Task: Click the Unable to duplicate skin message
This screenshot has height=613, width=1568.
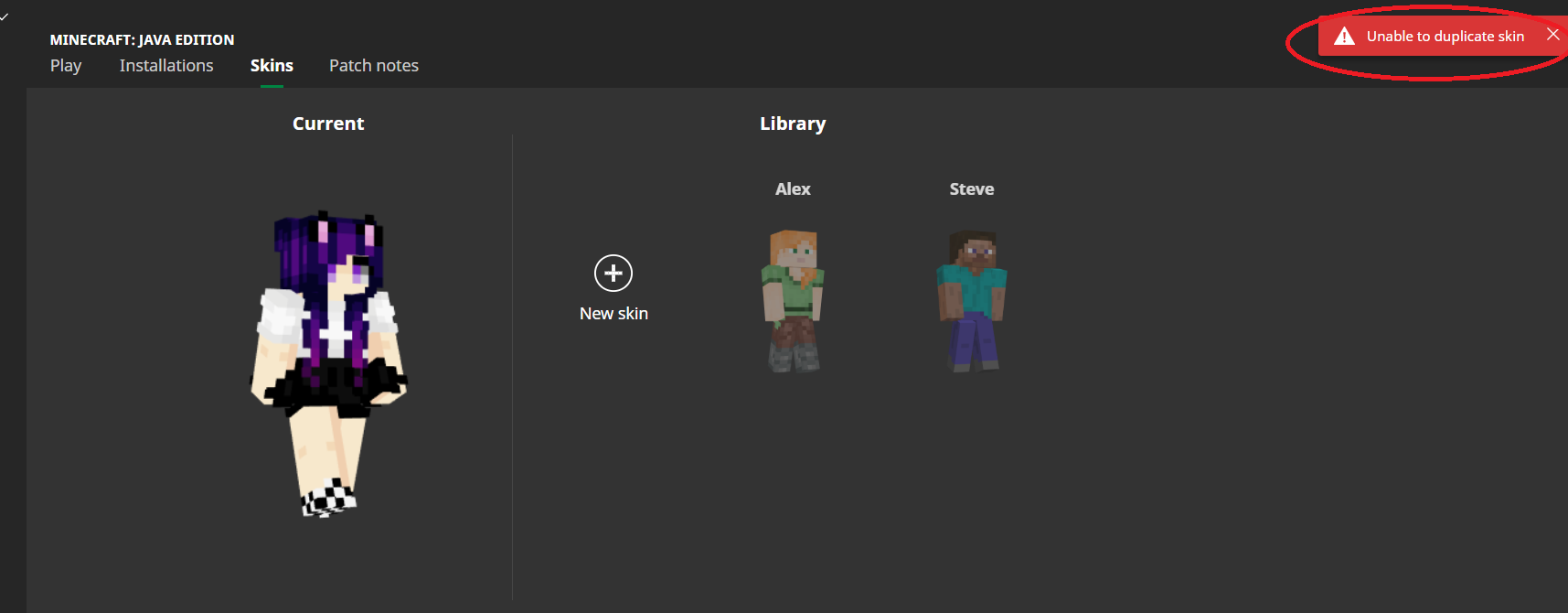Action: coord(1445,37)
